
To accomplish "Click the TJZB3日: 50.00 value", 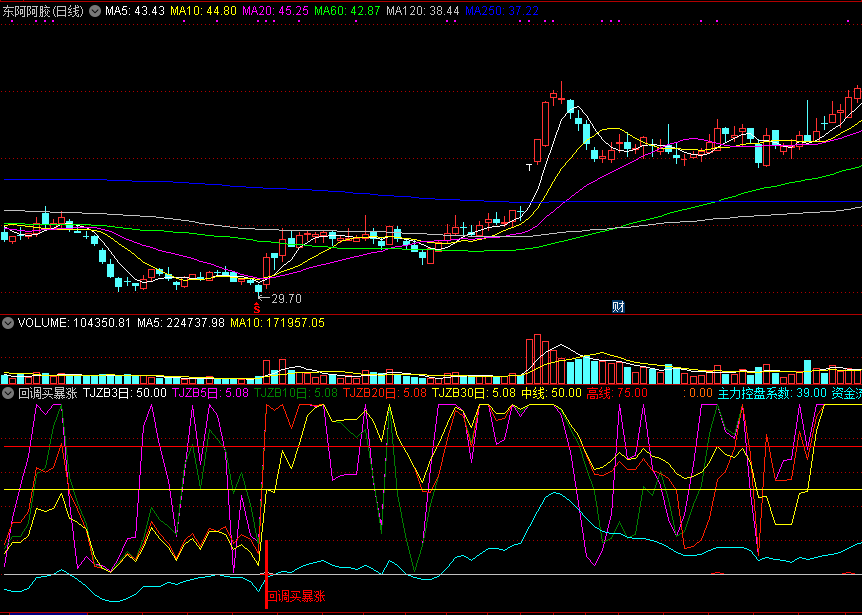I will pos(125,393).
